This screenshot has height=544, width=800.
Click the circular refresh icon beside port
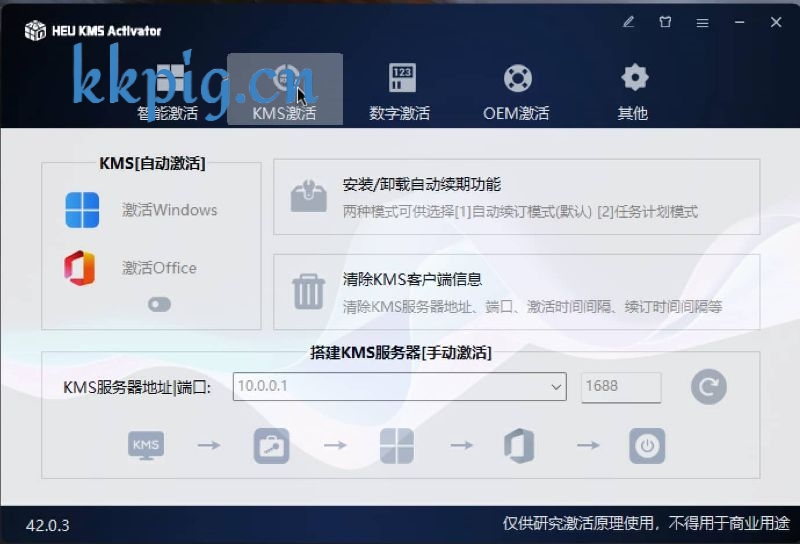tap(709, 387)
